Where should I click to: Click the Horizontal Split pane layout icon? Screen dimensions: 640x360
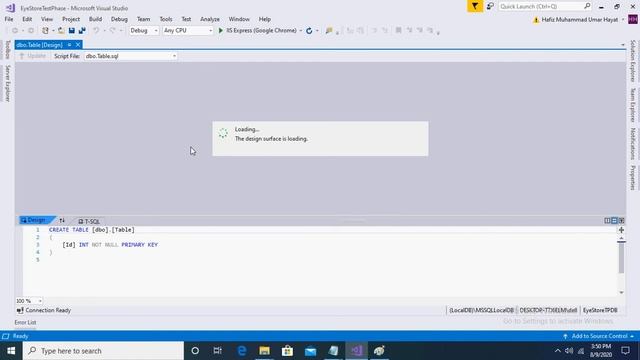[614, 220]
